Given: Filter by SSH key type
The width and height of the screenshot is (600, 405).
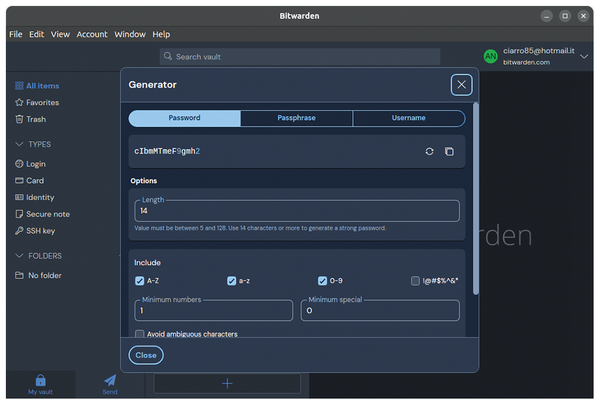Looking at the screenshot, I should point(40,231).
